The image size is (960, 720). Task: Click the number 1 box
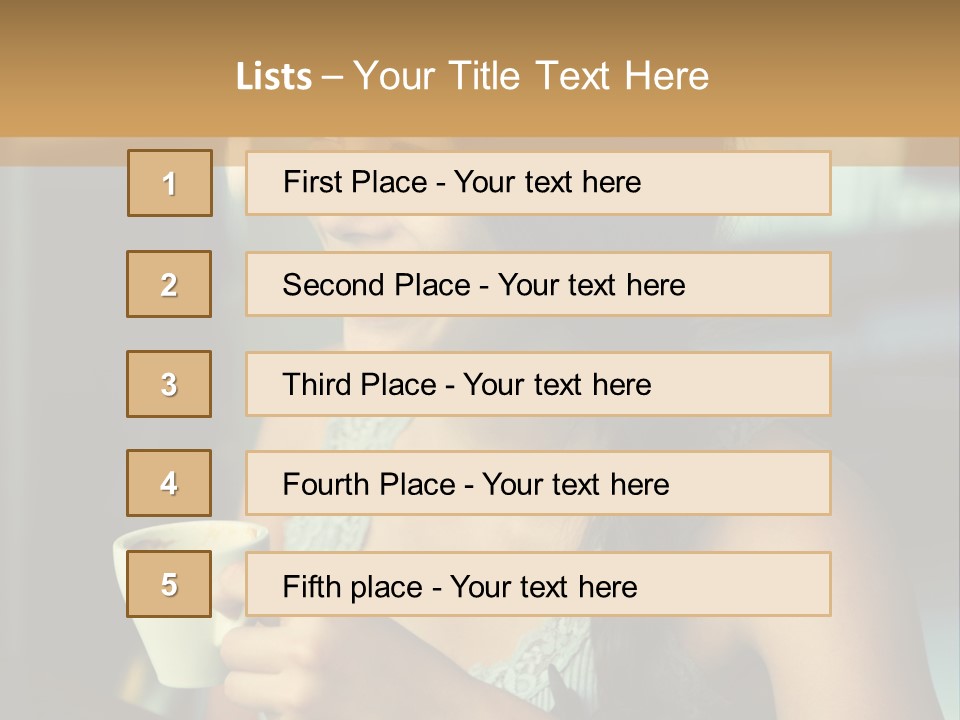pos(170,183)
